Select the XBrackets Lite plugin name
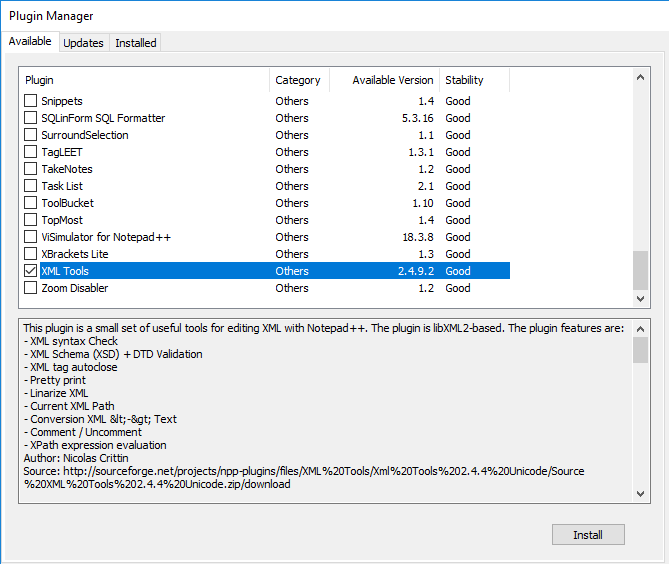 pos(75,254)
